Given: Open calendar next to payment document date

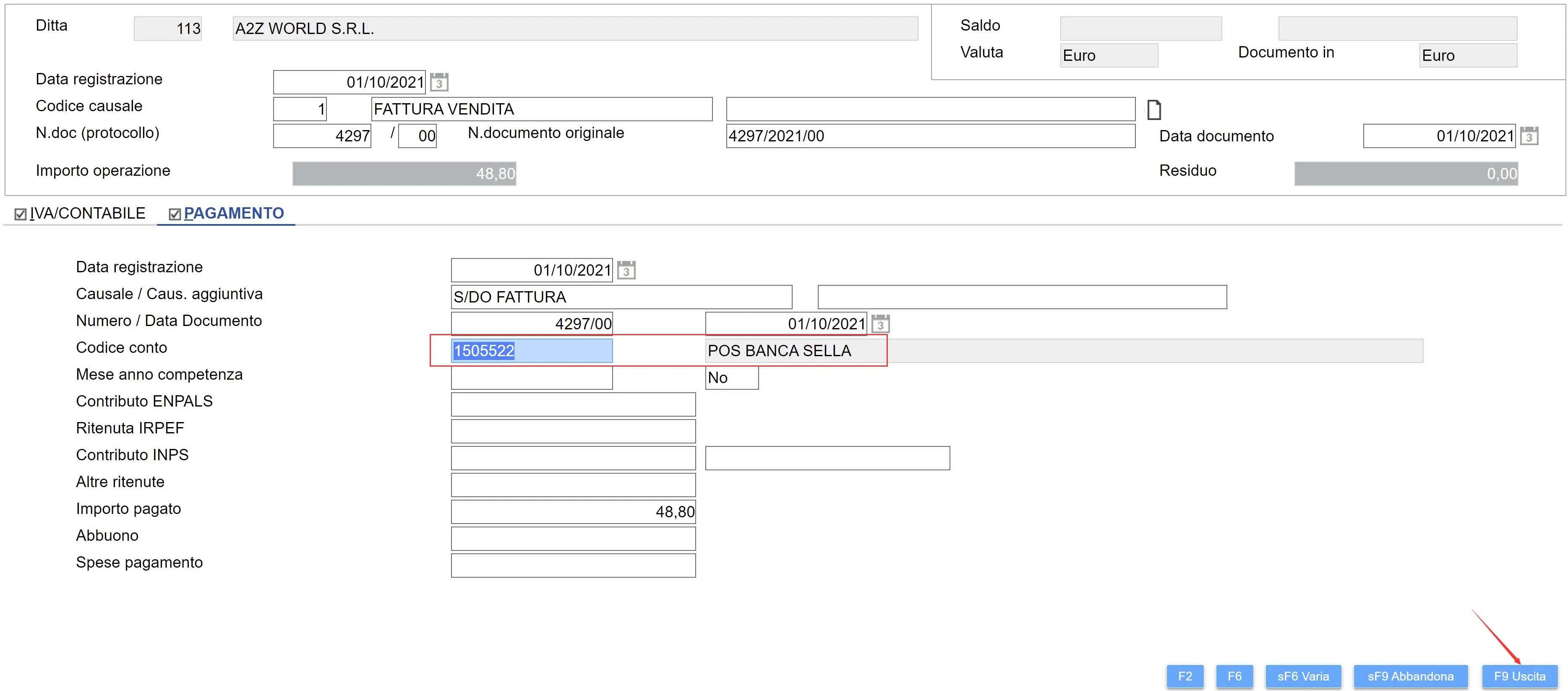Looking at the screenshot, I should pos(880,323).
